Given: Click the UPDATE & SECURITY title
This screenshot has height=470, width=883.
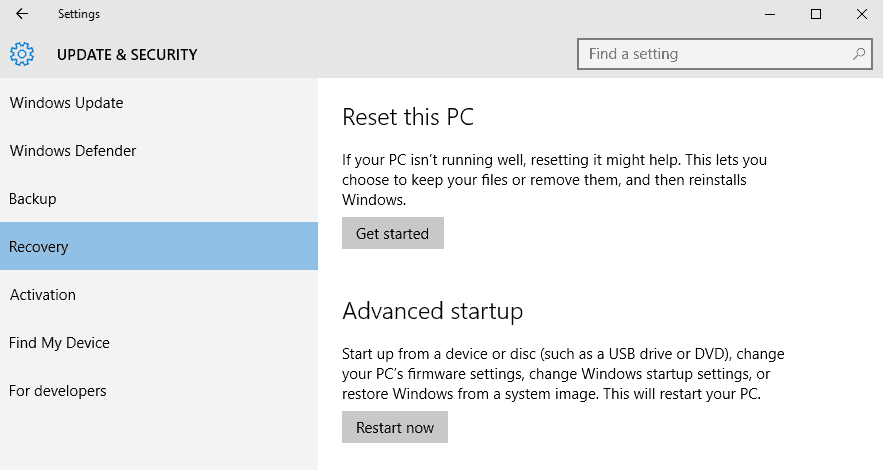Looking at the screenshot, I should pos(127,55).
